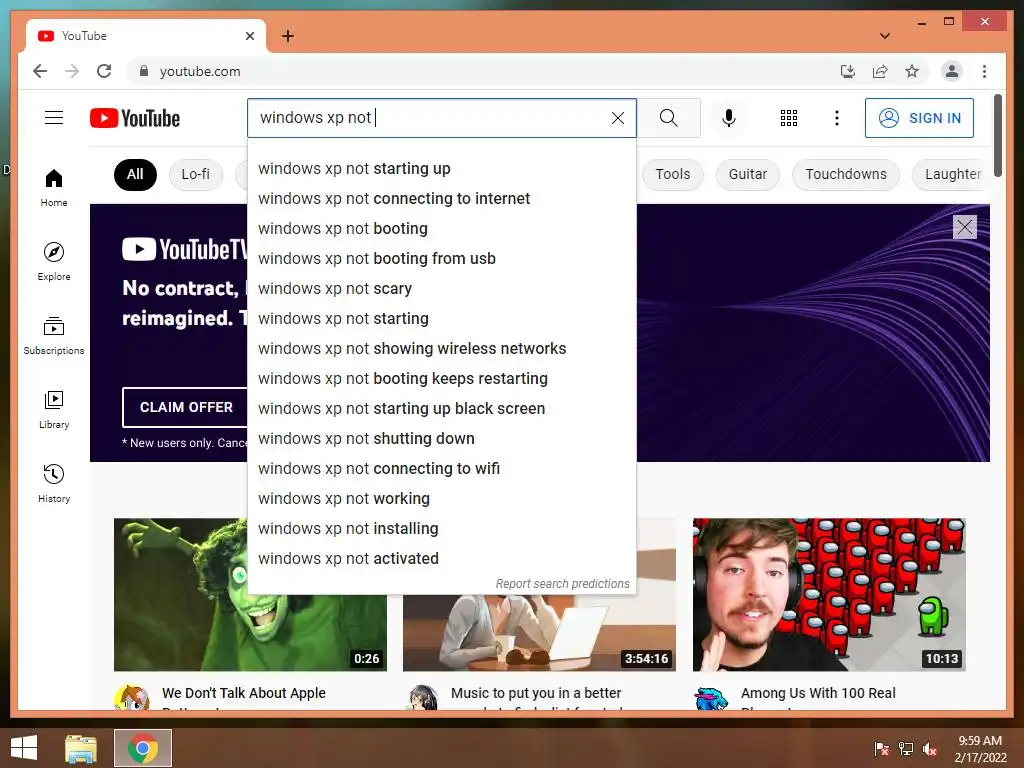Image resolution: width=1024 pixels, height=768 pixels.
Task: Open History in the sidebar
Action: coord(54,483)
